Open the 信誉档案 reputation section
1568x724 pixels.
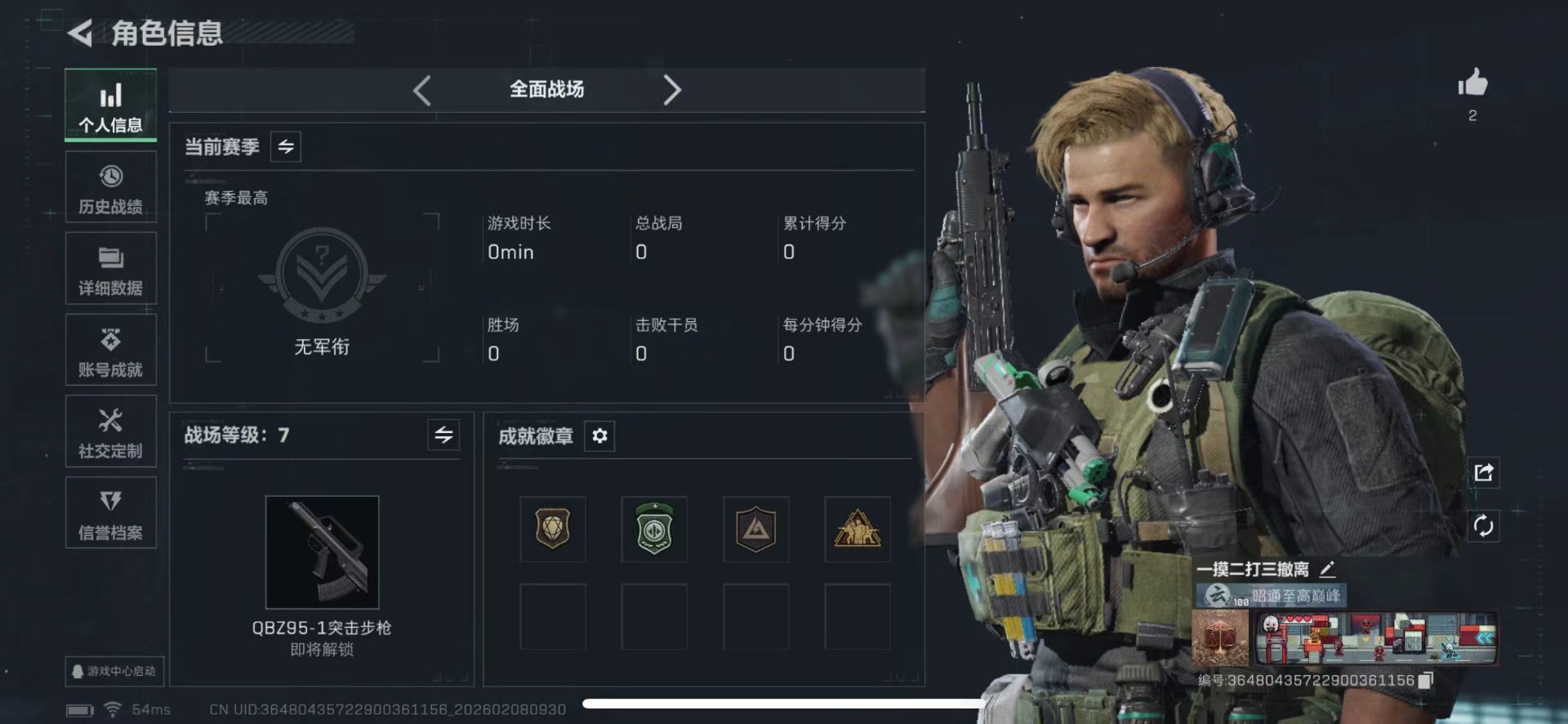110,513
